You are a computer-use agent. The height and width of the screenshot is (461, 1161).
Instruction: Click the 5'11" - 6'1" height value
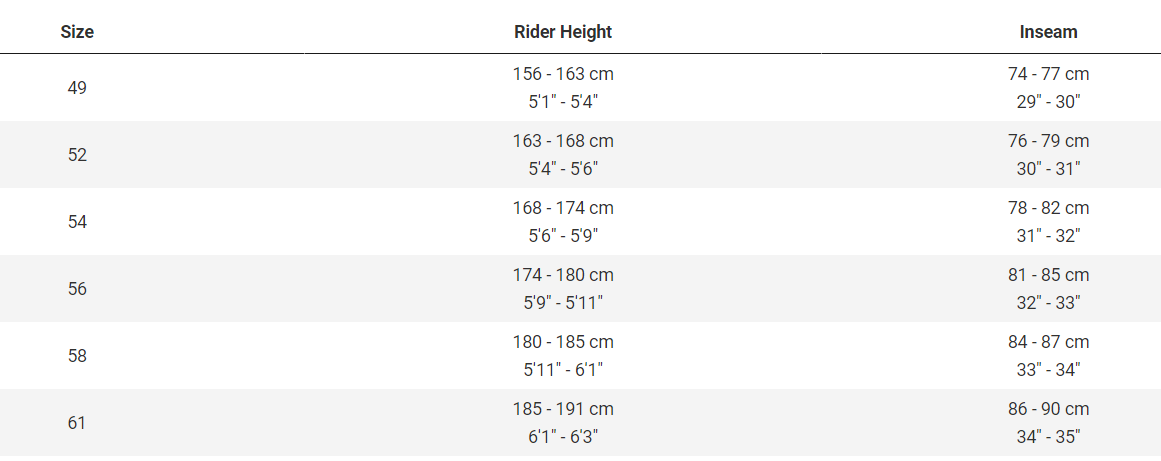[x=563, y=370]
